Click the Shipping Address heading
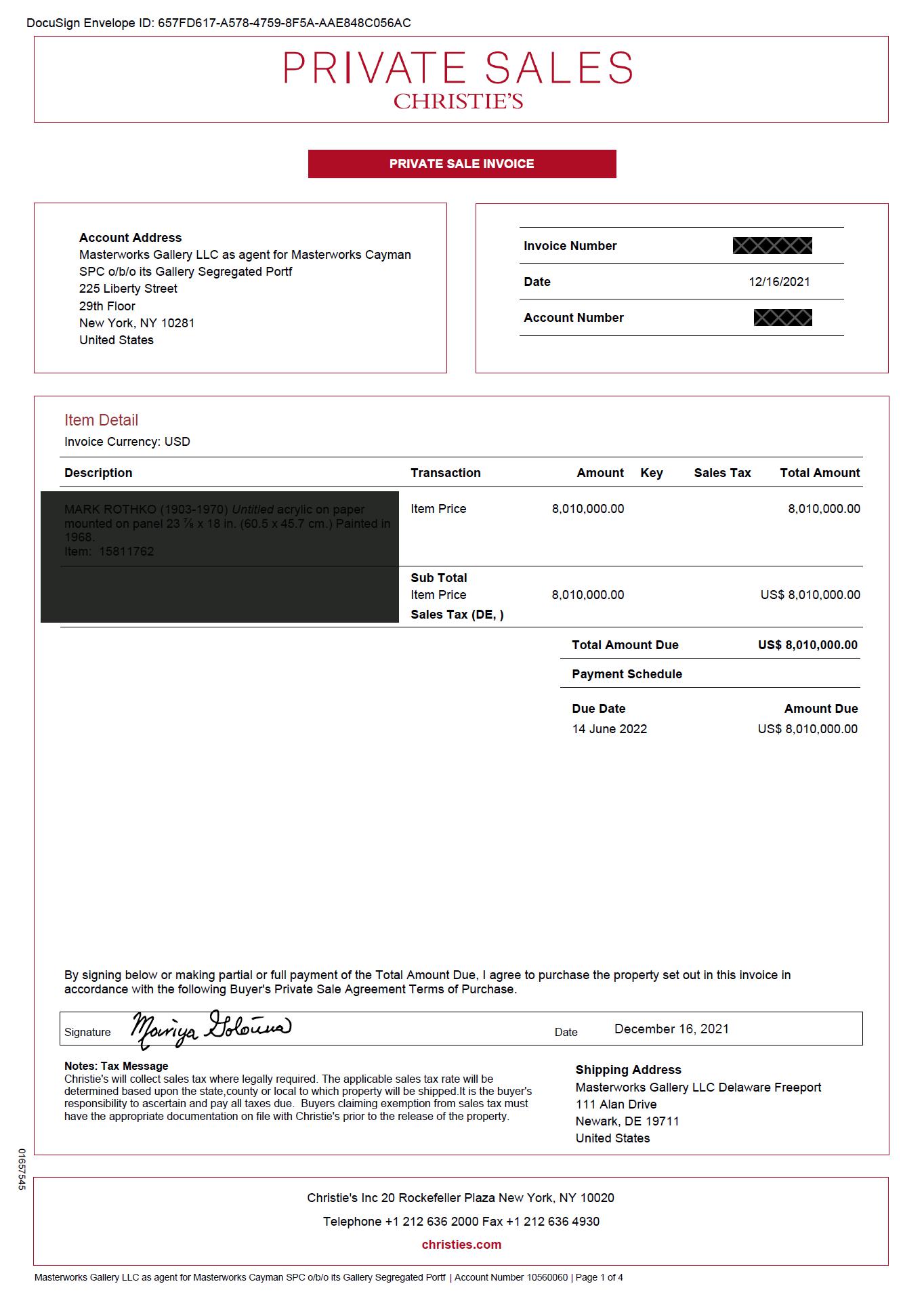924x1305 pixels. coord(628,1070)
